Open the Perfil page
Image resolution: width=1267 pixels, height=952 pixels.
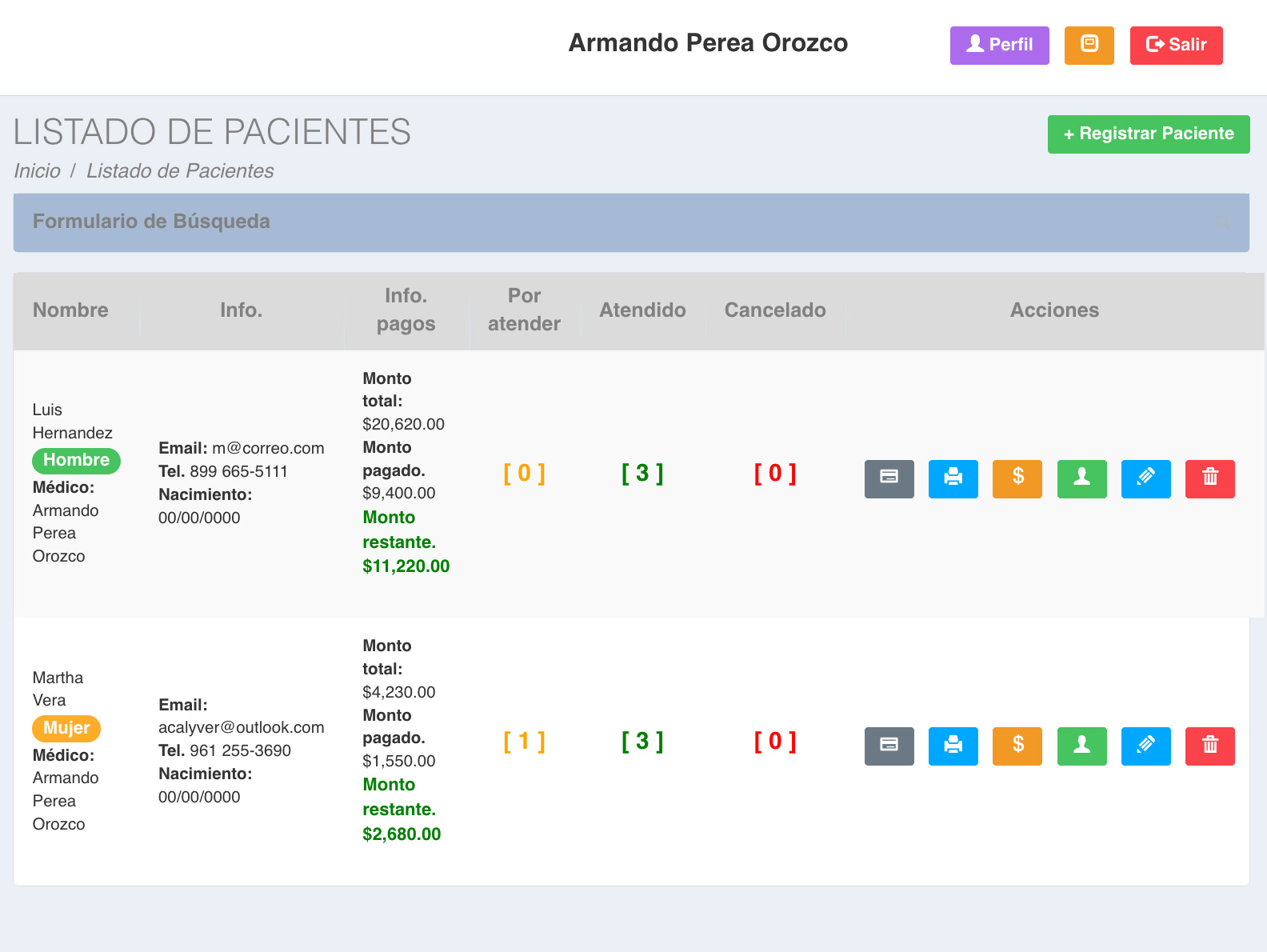pyautogui.click(x=999, y=45)
